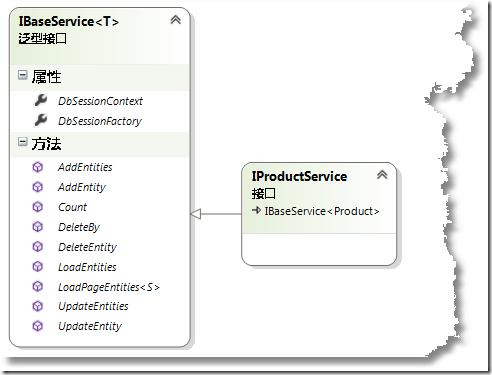This screenshot has height=375, width=492.
Task: Select the AddEntities method
Action: (85, 167)
